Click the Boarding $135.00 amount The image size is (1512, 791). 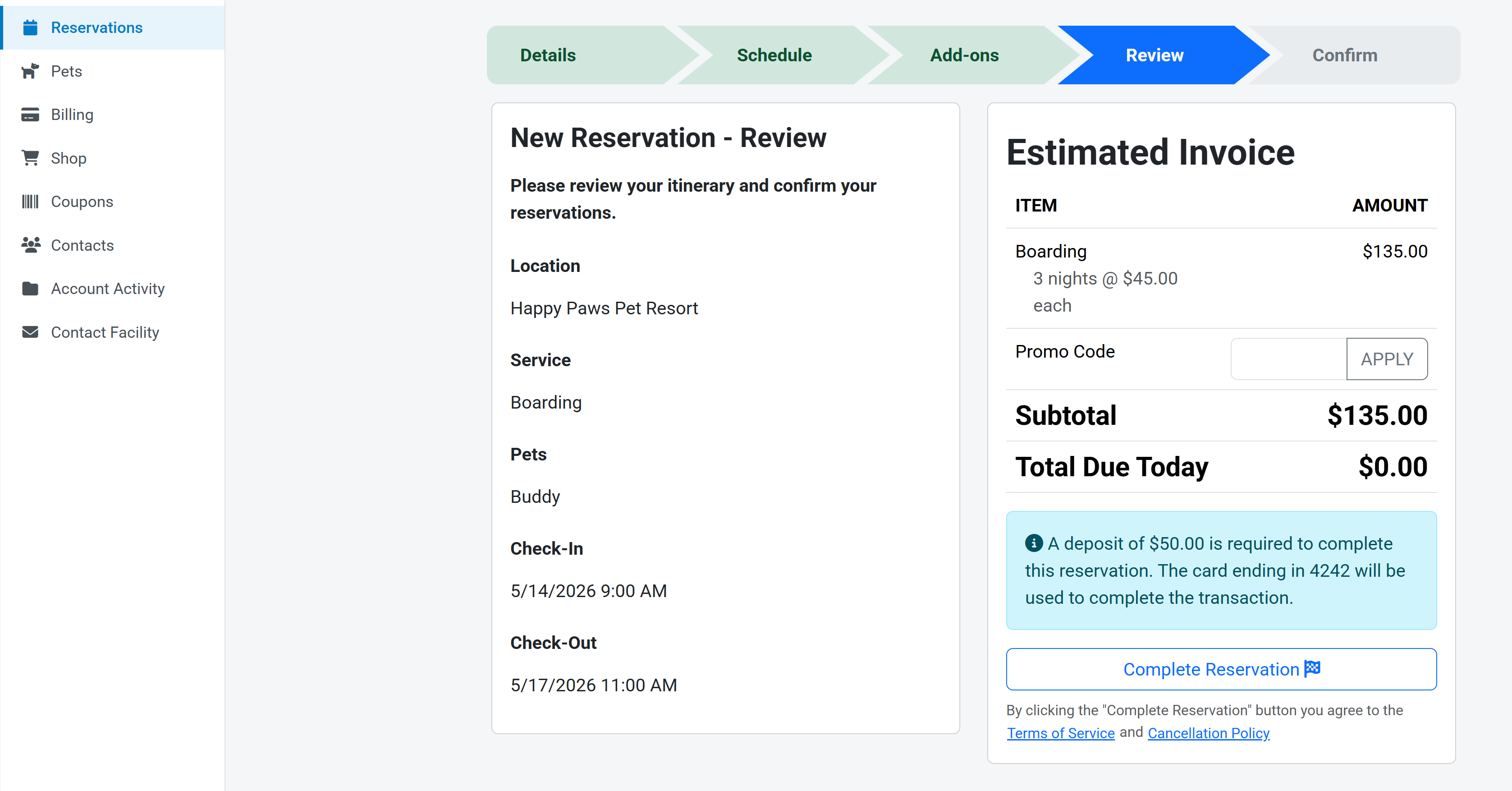click(x=1395, y=251)
